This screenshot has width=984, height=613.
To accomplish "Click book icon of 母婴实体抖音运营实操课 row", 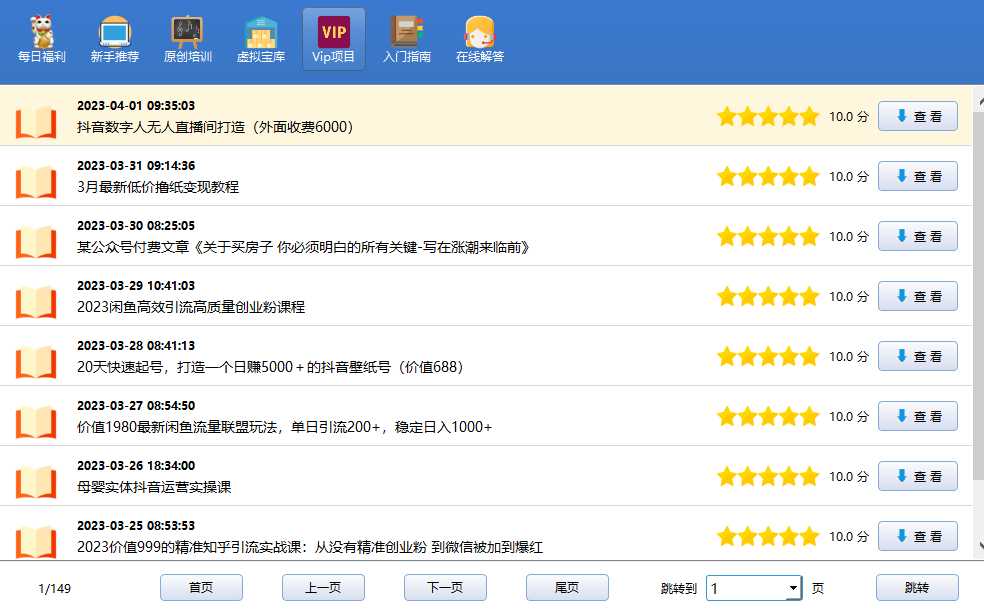I will [x=36, y=482].
